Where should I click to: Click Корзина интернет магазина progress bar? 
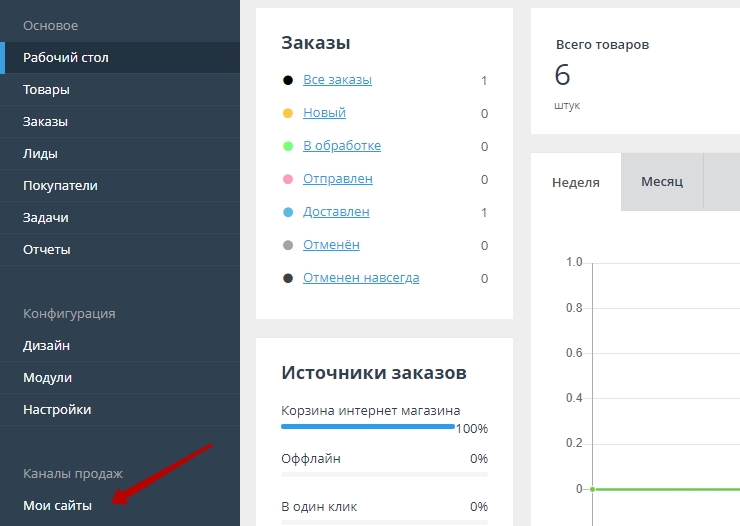tap(367, 427)
